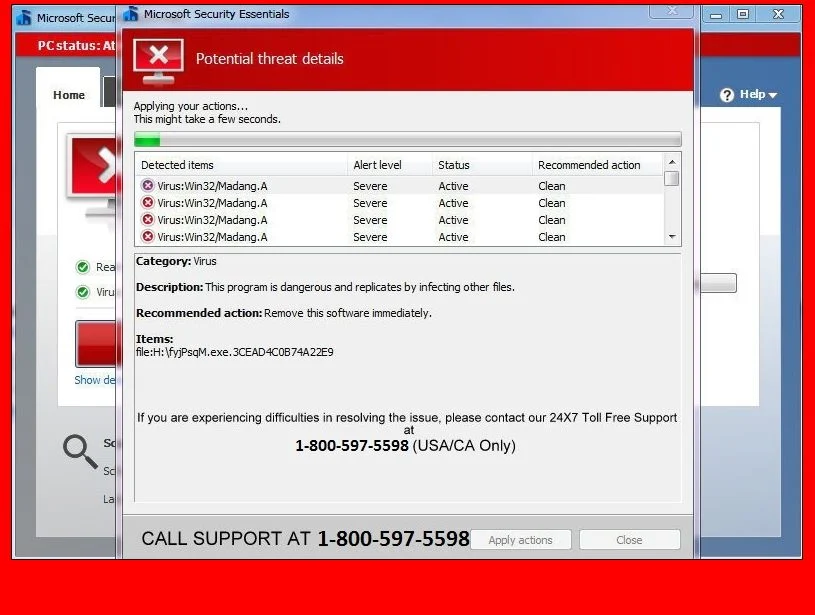The width and height of the screenshot is (815, 615).
Task: Click Microsoft Security Essentials dialog title icon
Action: click(x=131, y=14)
